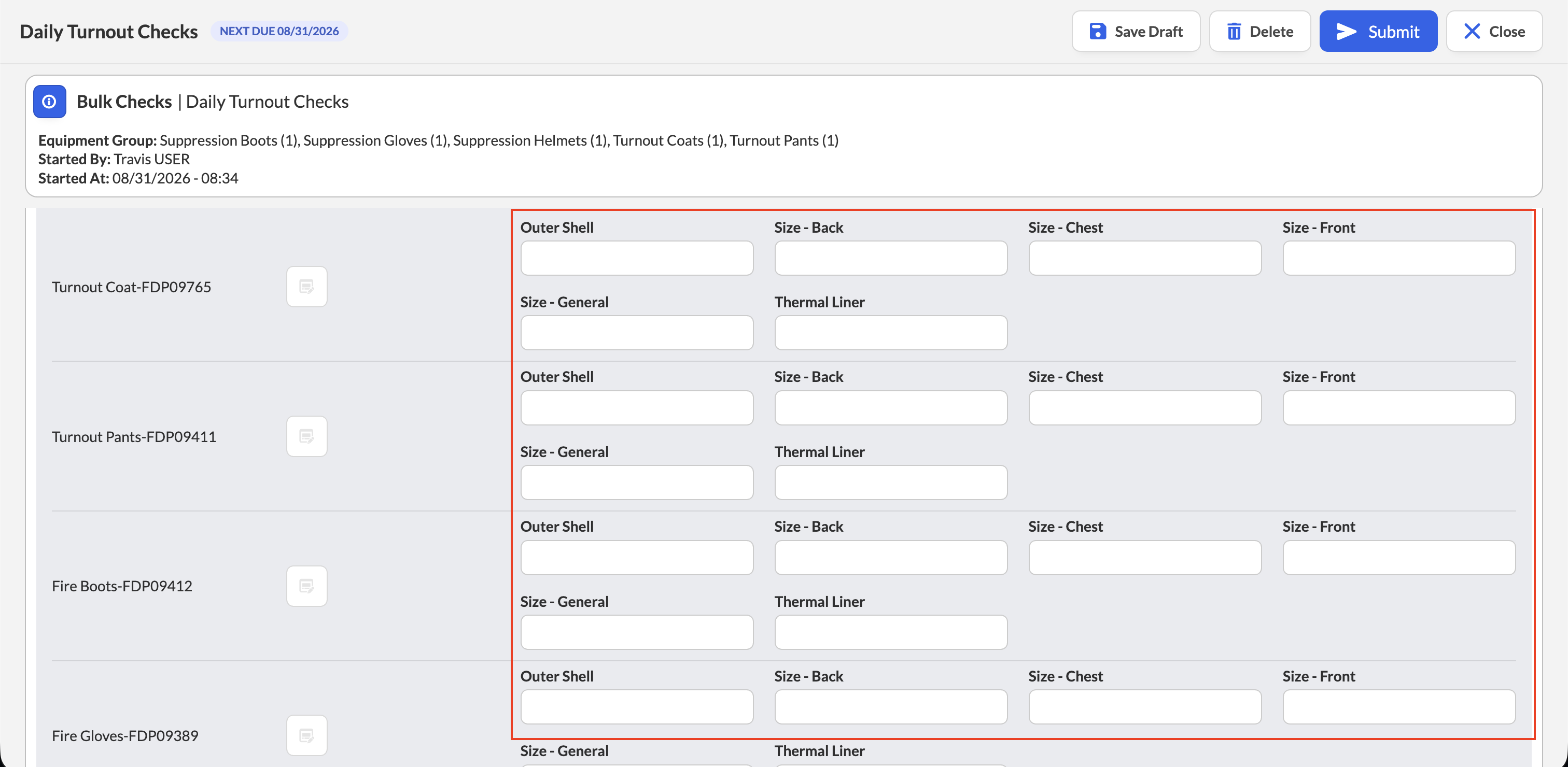Image resolution: width=1568 pixels, height=767 pixels.
Task: Focus the Size - Back field for Turnout Pants
Action: pyautogui.click(x=891, y=407)
